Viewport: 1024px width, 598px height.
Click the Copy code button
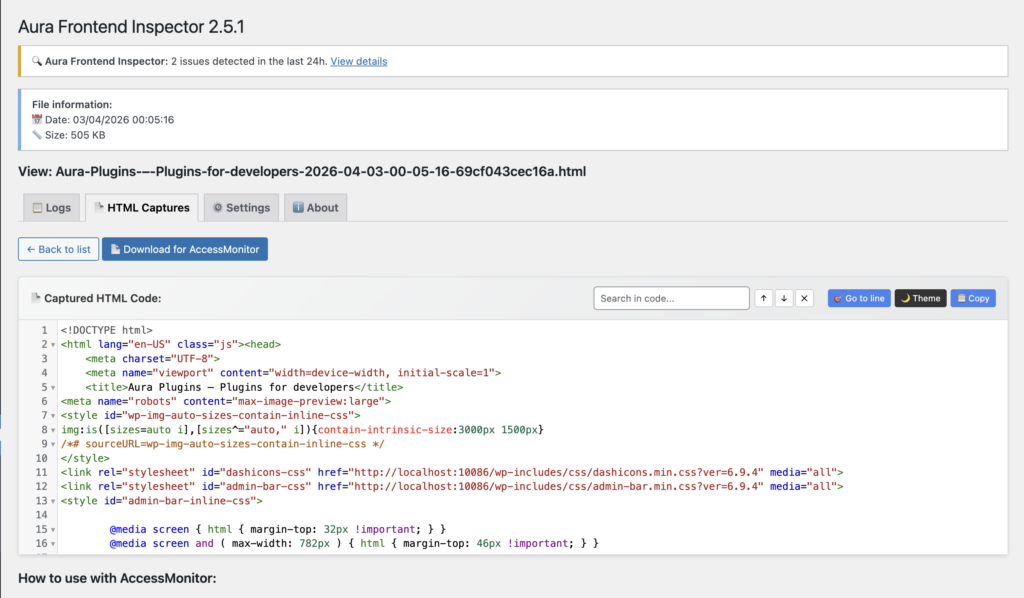(x=972, y=298)
